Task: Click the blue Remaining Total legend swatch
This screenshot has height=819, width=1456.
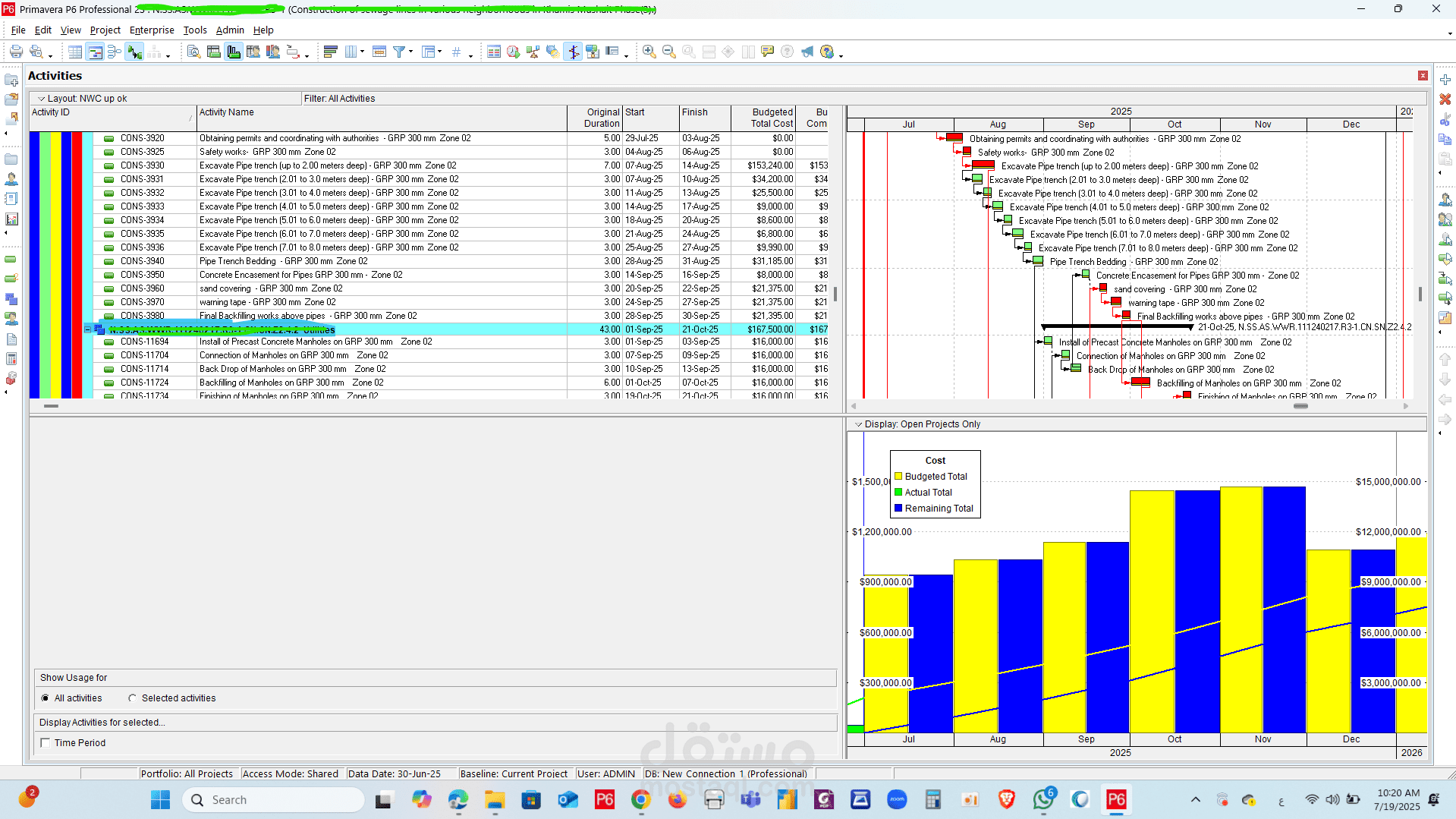Action: pos(898,509)
